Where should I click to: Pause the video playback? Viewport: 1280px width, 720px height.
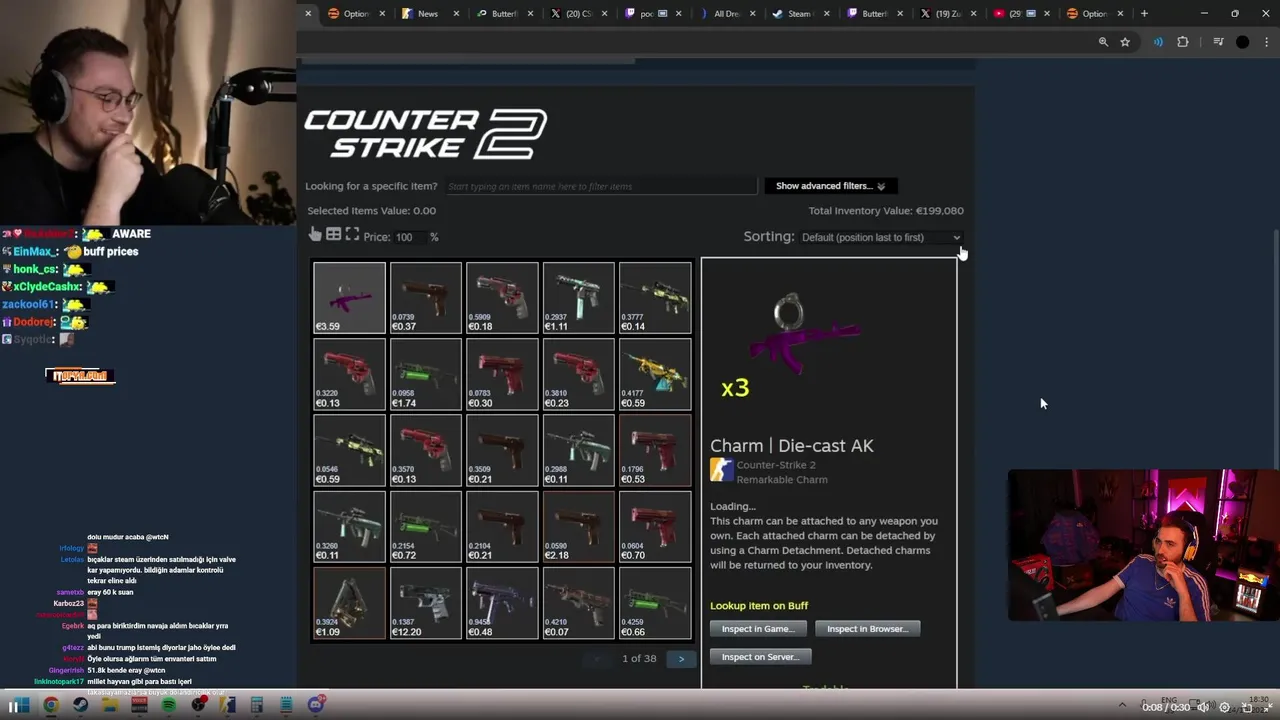[x=13, y=706]
